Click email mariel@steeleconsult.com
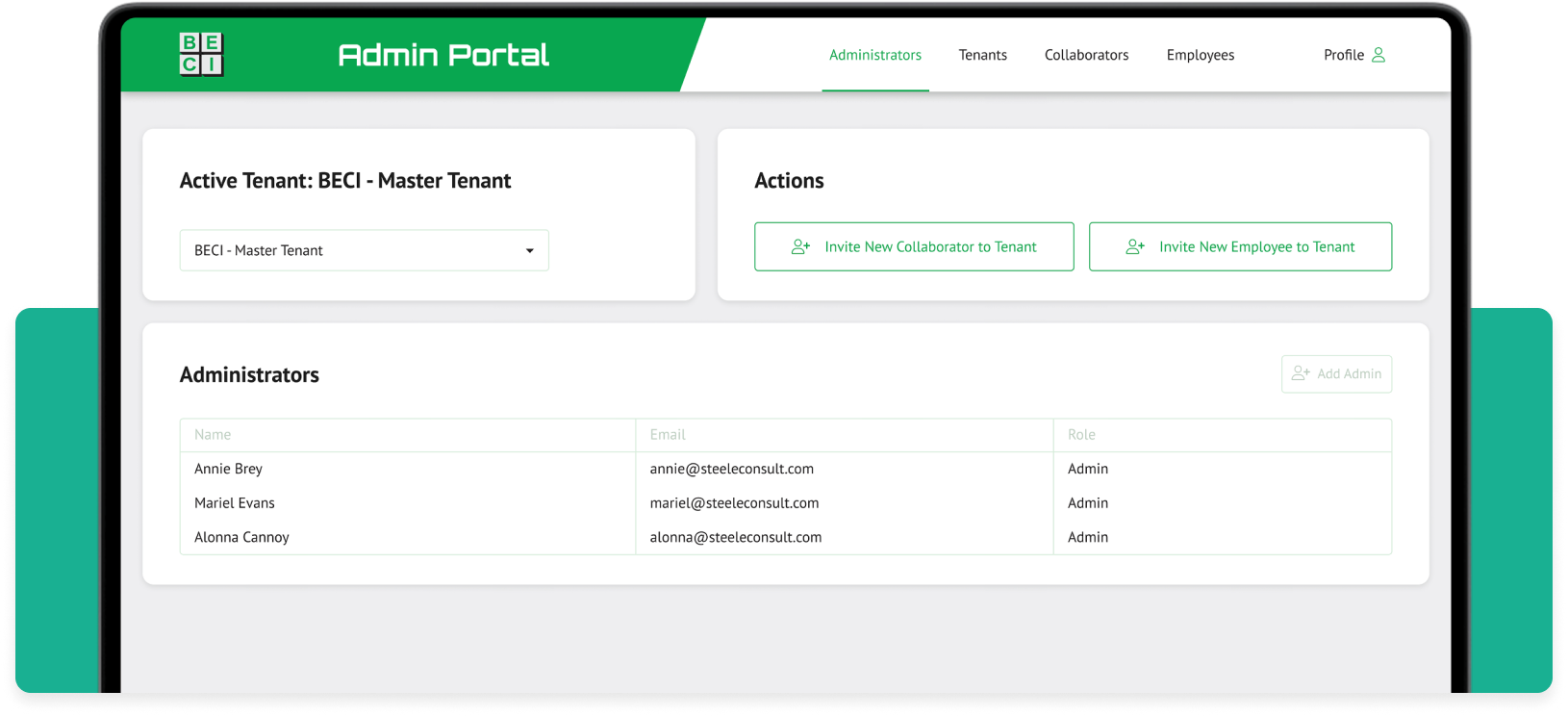The width and height of the screenshot is (1568, 716). point(734,503)
